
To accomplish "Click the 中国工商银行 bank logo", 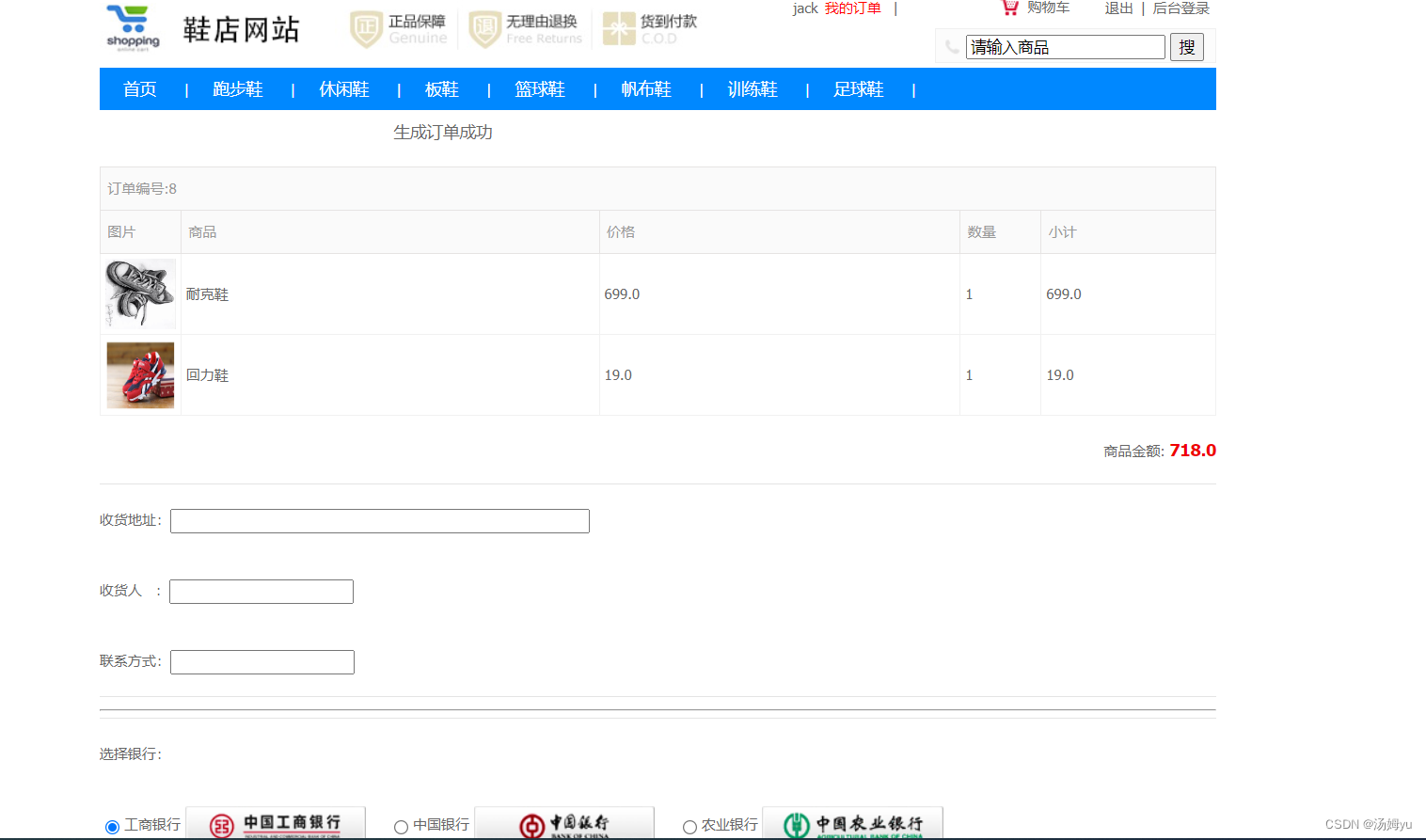I will point(275,825).
